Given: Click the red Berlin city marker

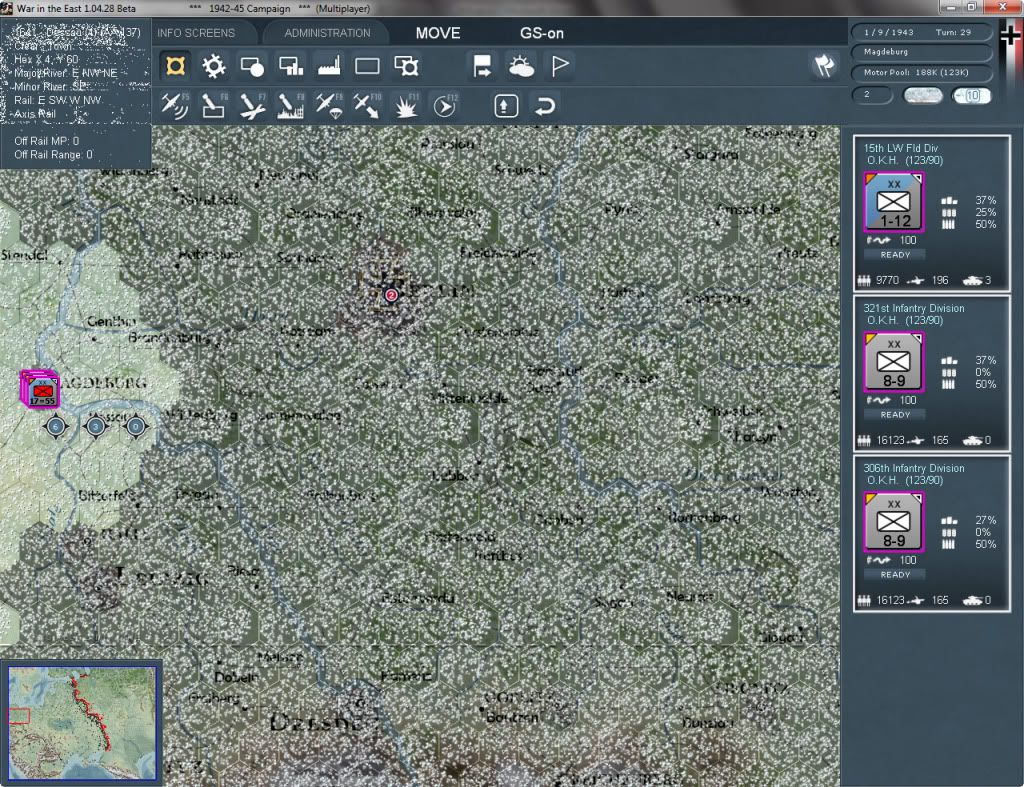Looking at the screenshot, I should pyautogui.click(x=391, y=295).
